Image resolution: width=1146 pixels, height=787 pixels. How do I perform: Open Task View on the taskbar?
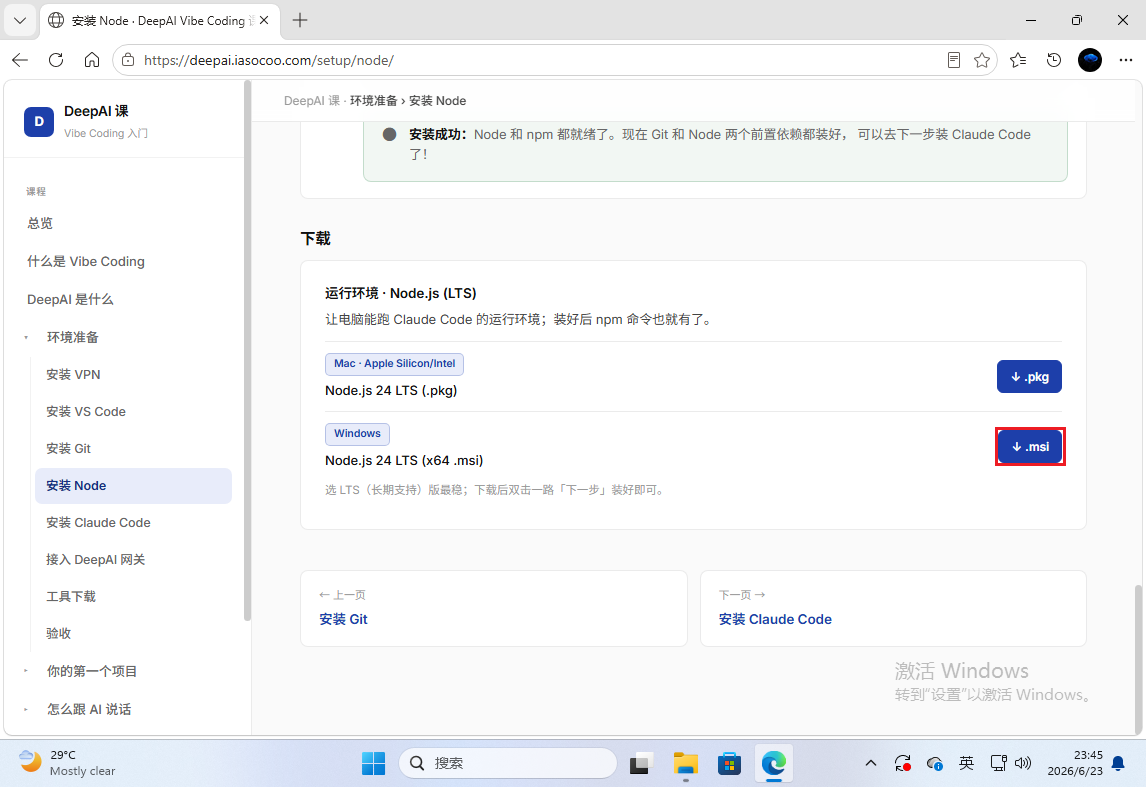click(641, 764)
